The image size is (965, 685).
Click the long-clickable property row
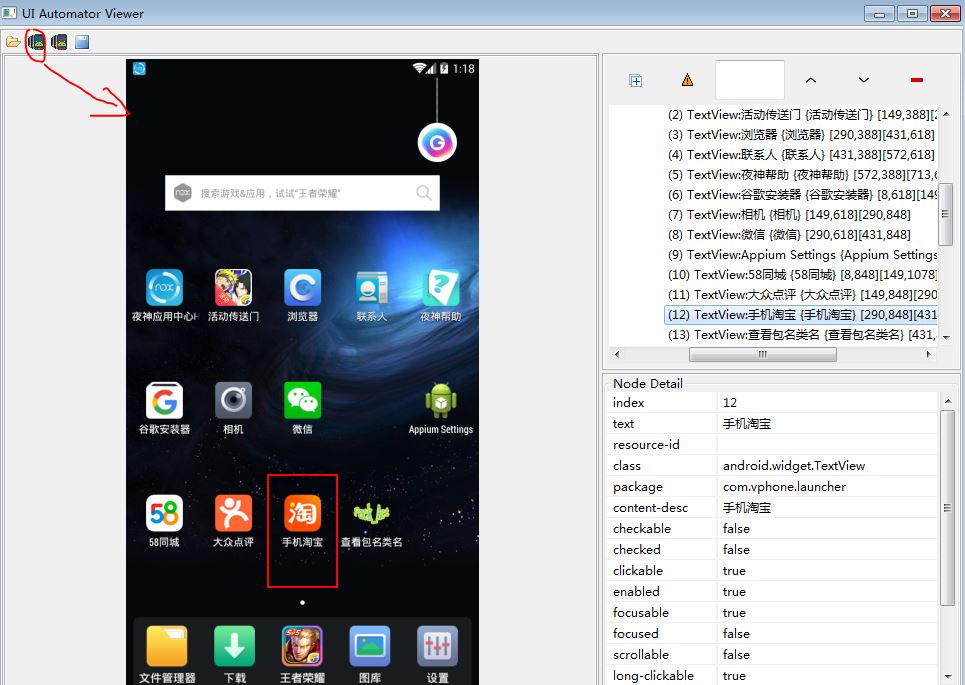774,676
